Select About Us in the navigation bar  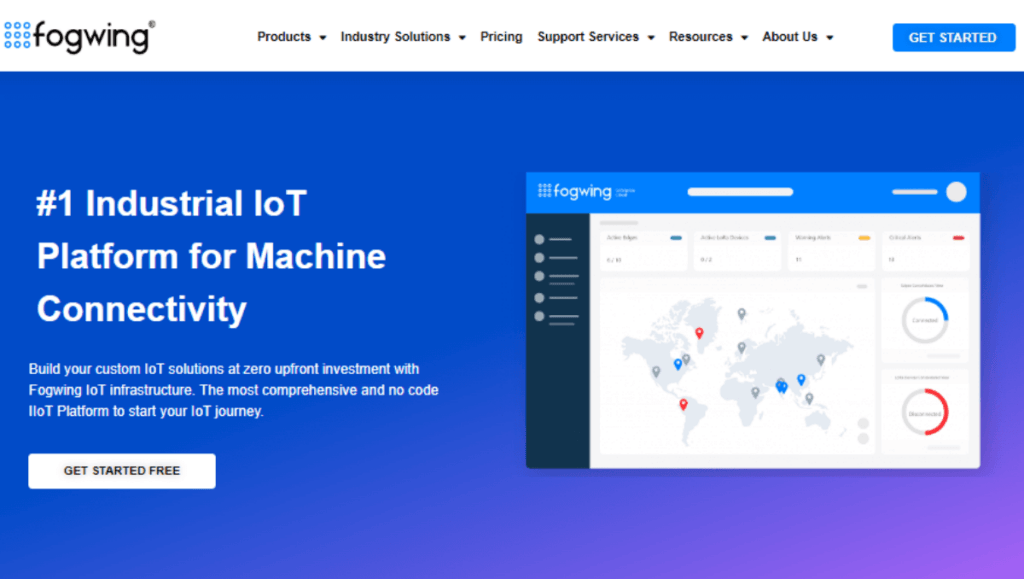(x=791, y=37)
